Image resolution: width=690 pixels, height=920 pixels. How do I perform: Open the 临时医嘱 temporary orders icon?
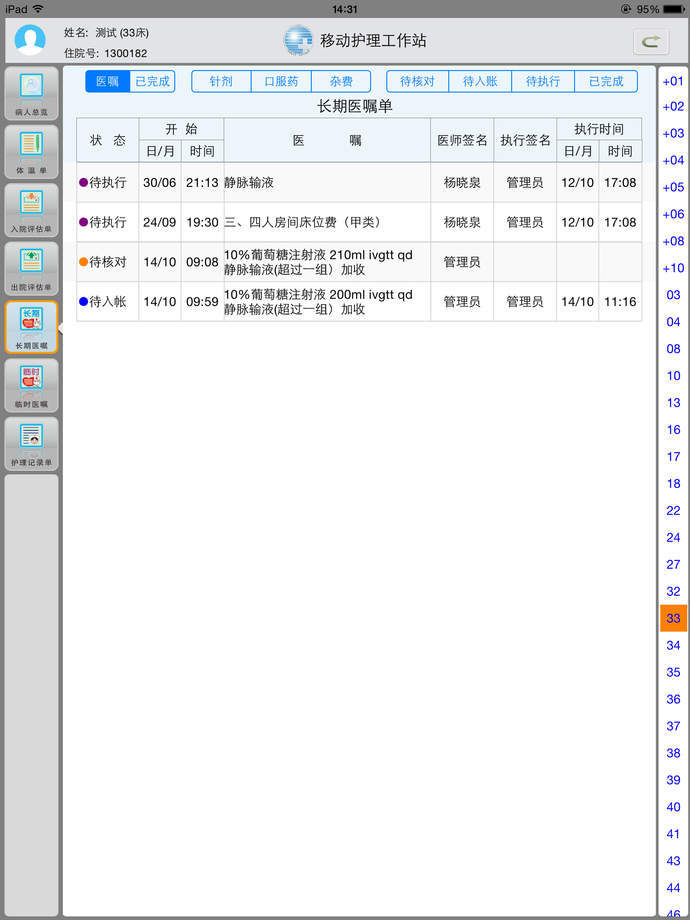[31, 385]
